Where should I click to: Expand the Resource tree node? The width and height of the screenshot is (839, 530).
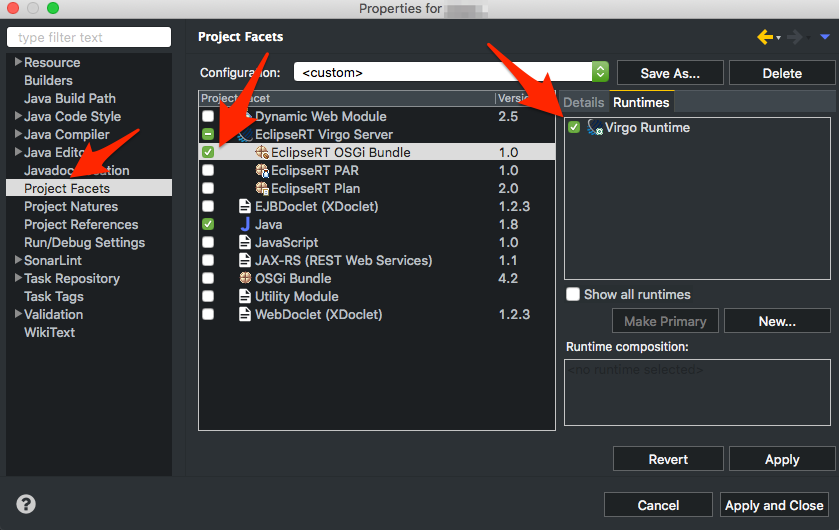(x=18, y=62)
